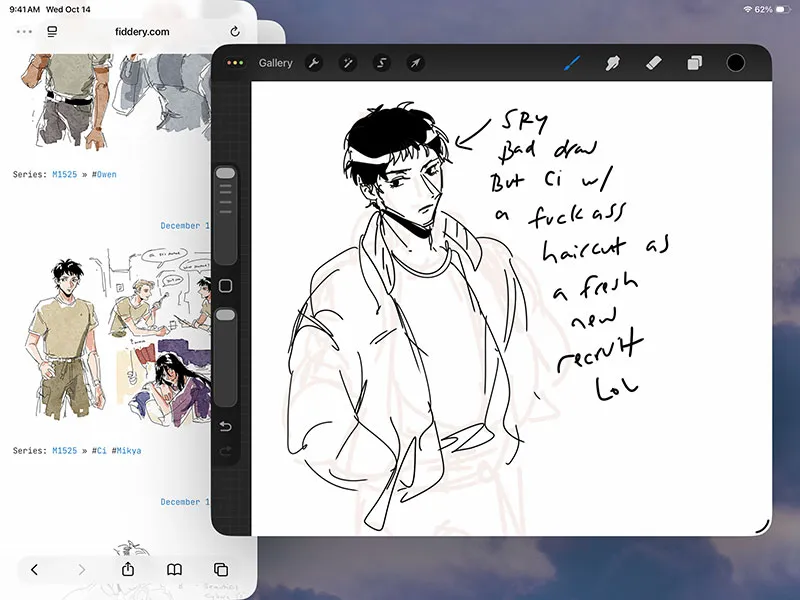This screenshot has height=600, width=800.
Task: Click the fiddery.com address field
Action: point(142,32)
